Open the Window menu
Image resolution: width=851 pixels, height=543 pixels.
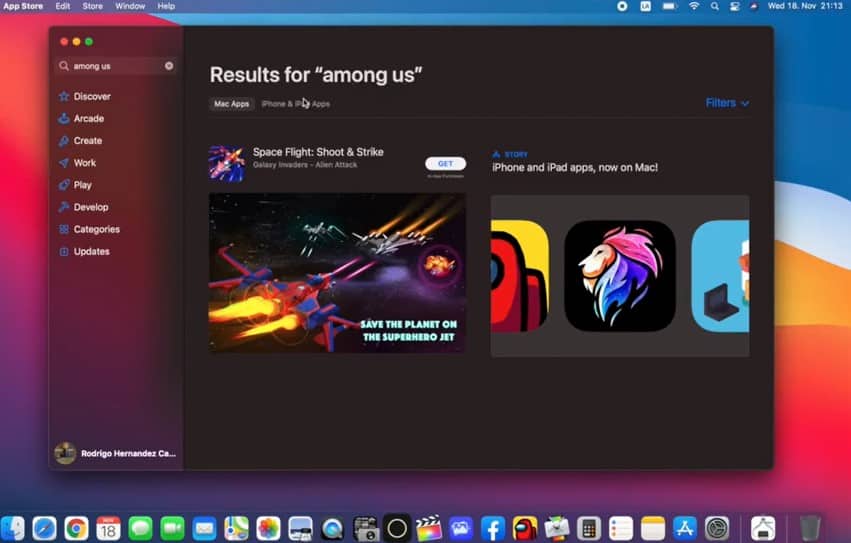point(130,6)
